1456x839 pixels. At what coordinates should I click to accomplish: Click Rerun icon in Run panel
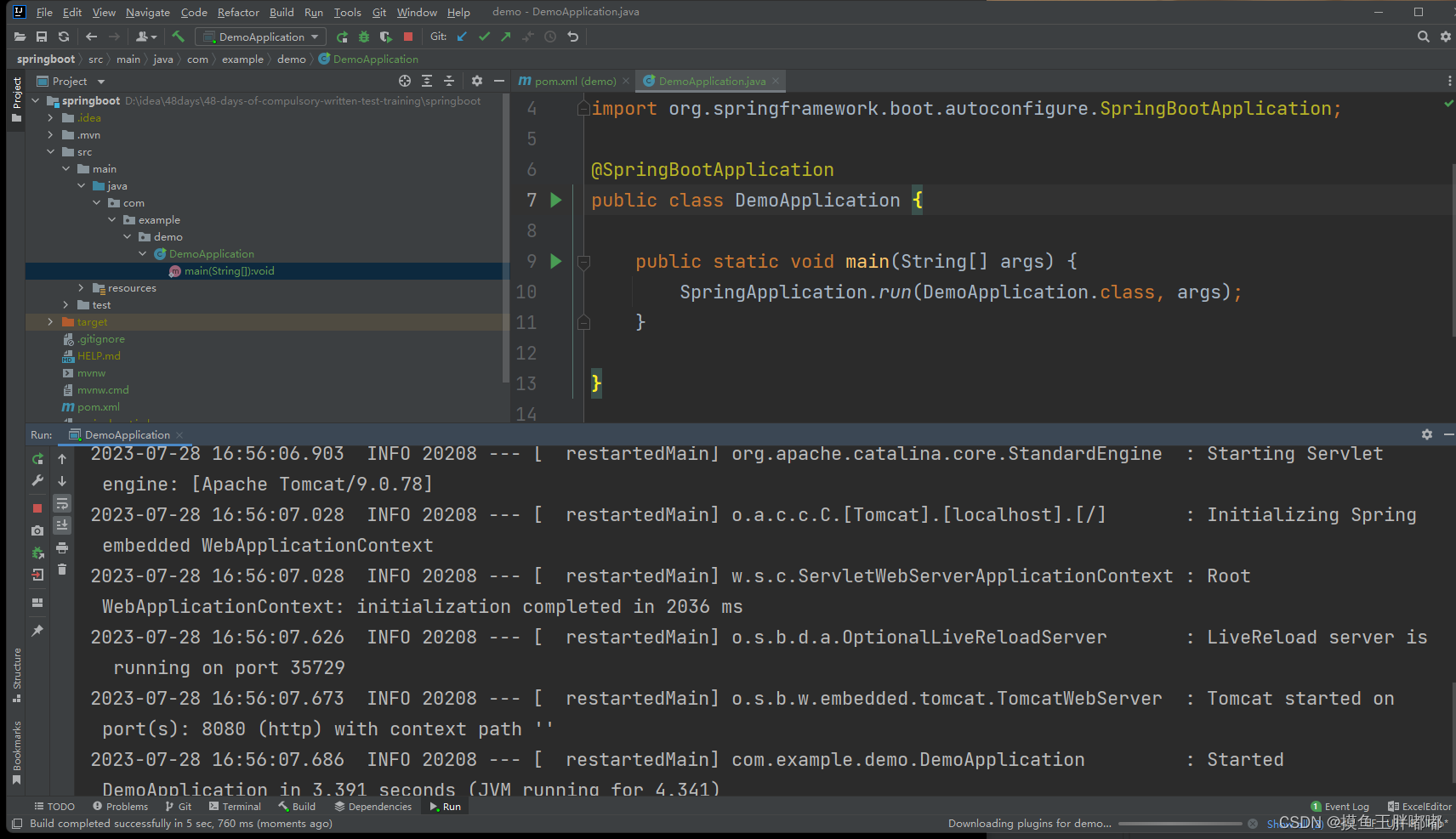(x=37, y=458)
